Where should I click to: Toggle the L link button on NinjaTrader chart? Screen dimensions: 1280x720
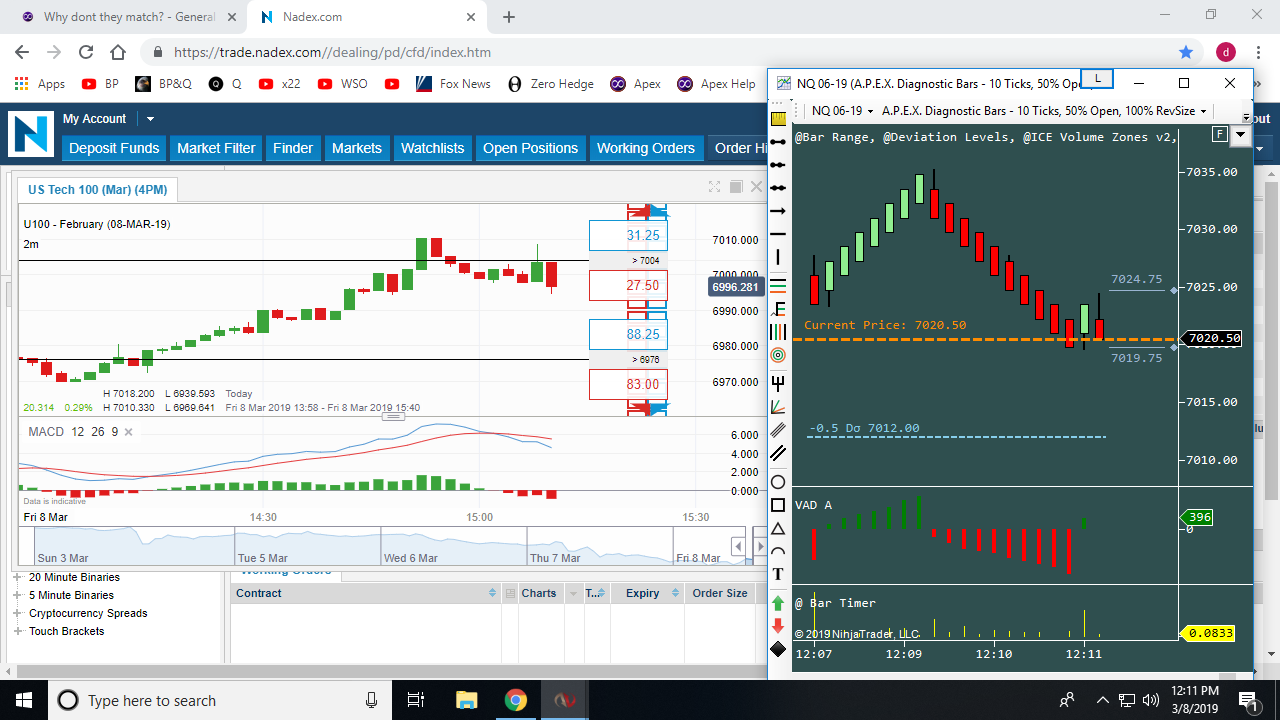point(1097,78)
